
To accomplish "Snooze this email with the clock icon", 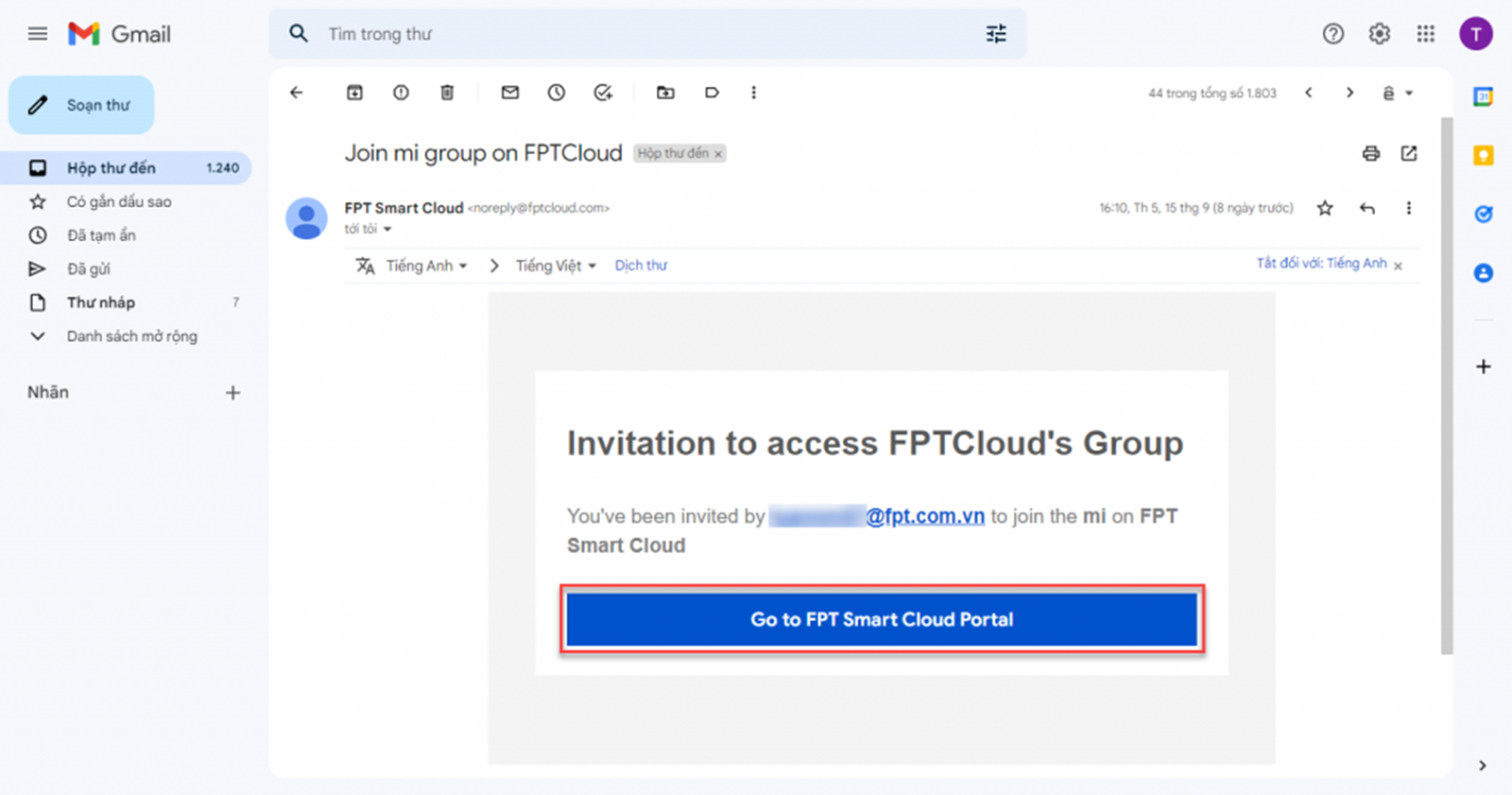I will coord(557,93).
